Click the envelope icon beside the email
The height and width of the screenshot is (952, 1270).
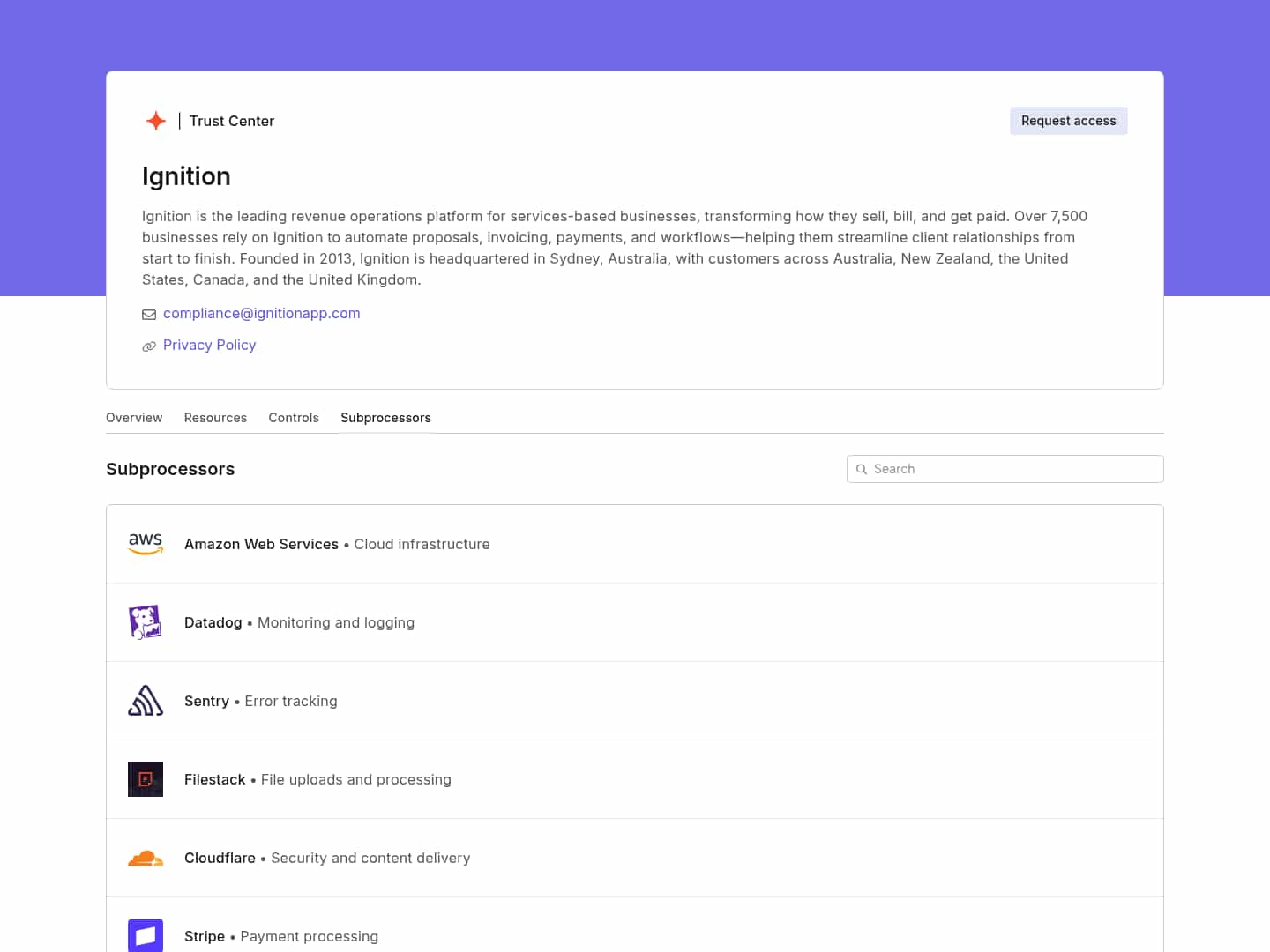pos(149,314)
